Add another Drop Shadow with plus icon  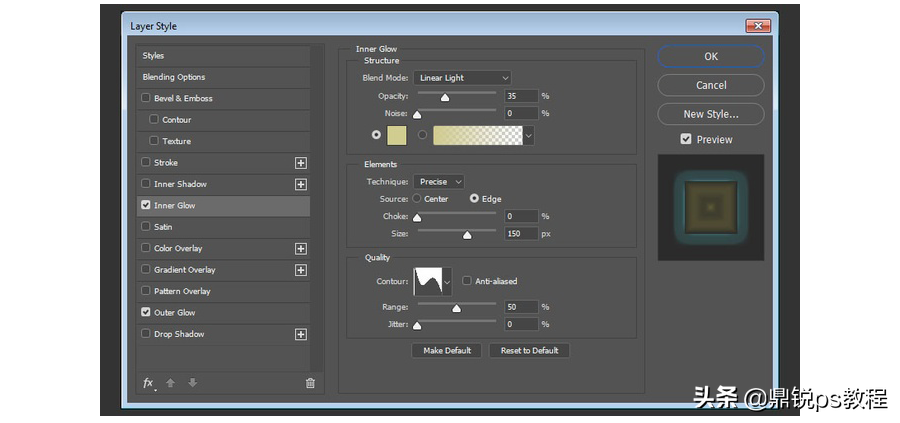pos(301,334)
